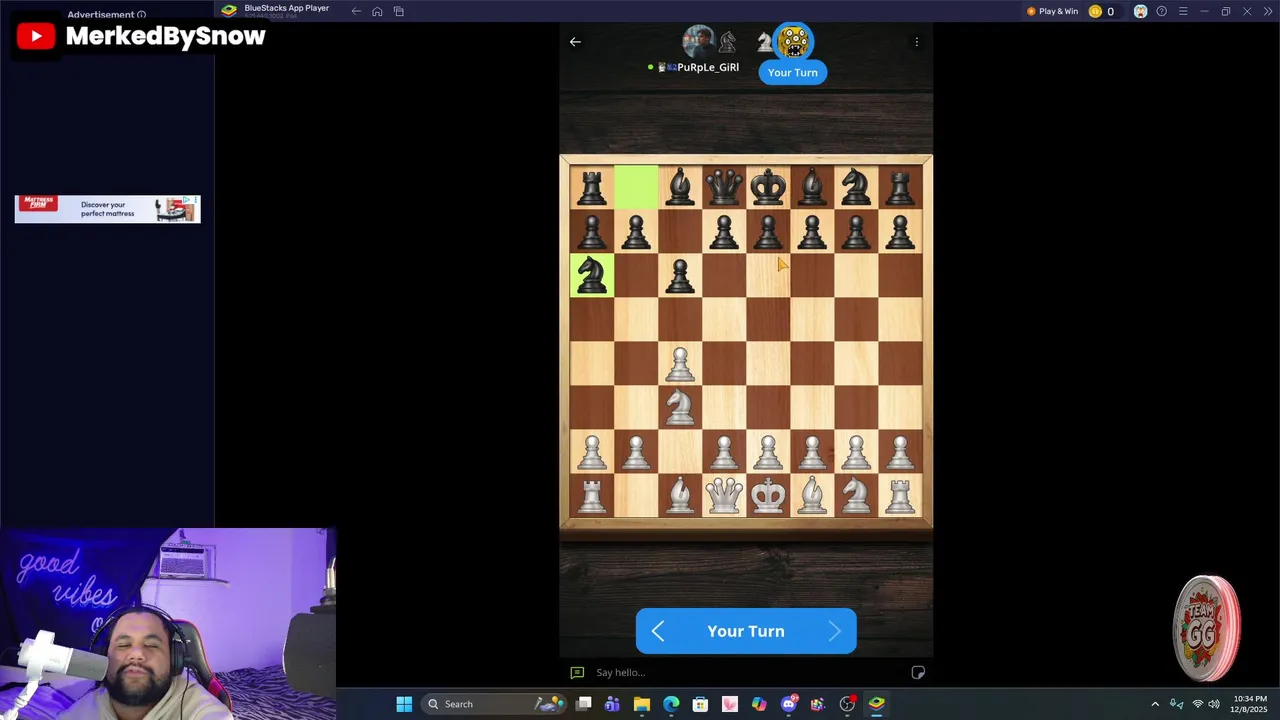This screenshot has height=720, width=1280.
Task: Click the taskbar Search box
Action: [x=496, y=704]
